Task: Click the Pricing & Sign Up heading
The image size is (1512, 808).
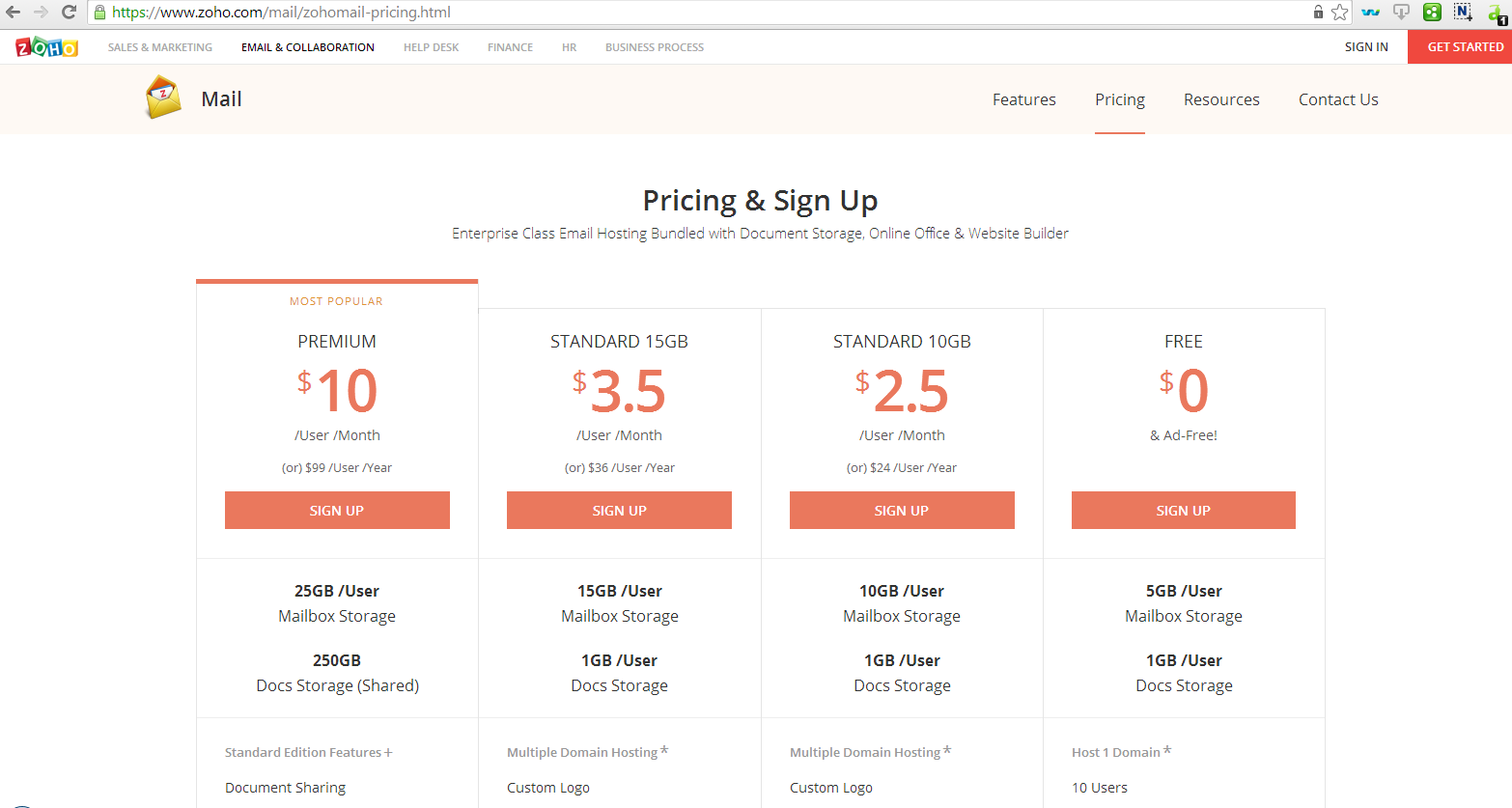Action: pos(760,201)
